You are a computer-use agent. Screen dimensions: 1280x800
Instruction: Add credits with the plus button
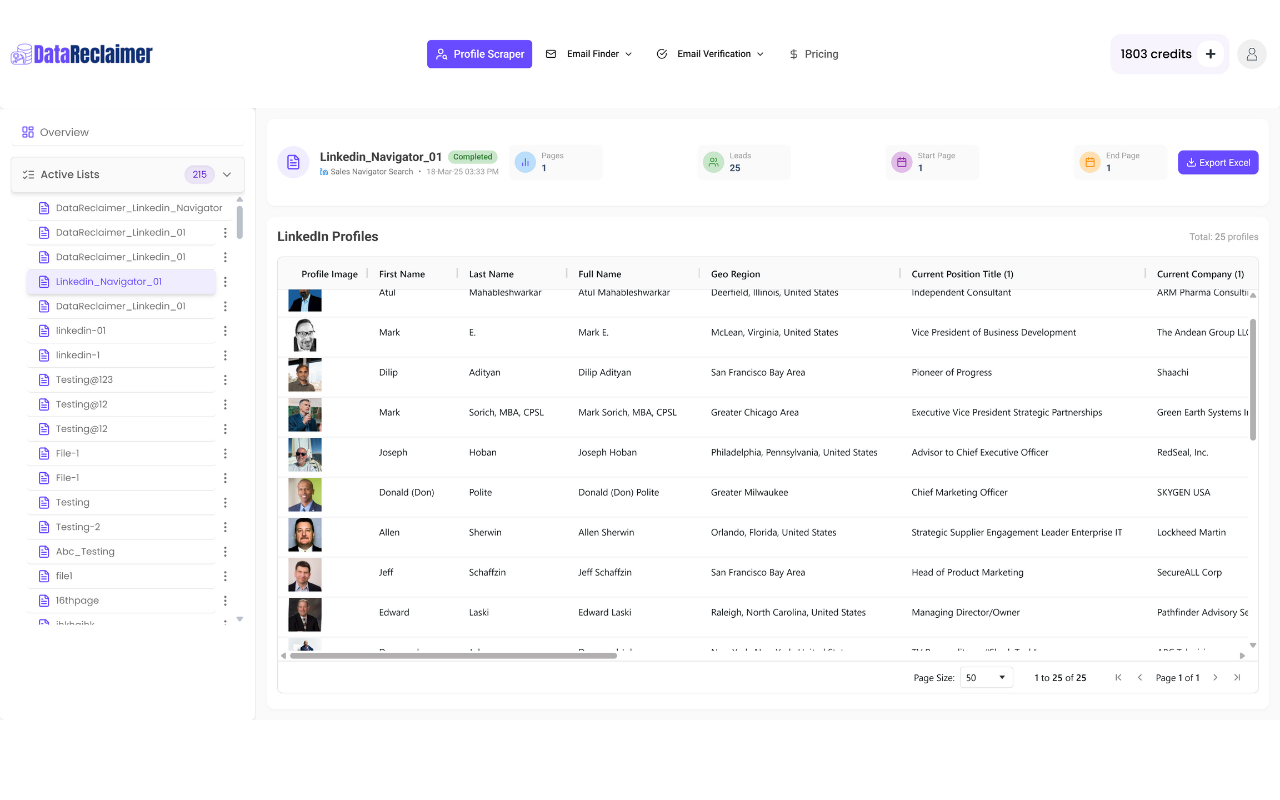1210,54
